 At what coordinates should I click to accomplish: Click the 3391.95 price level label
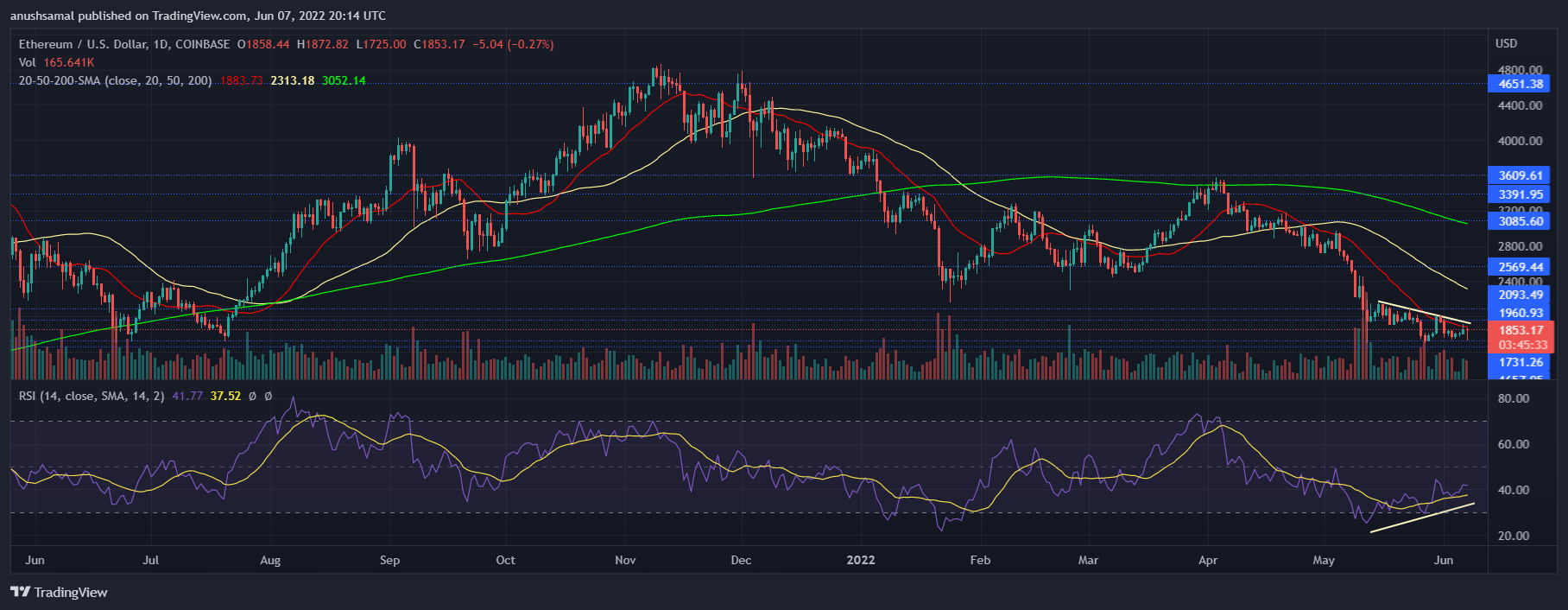[x=1519, y=194]
